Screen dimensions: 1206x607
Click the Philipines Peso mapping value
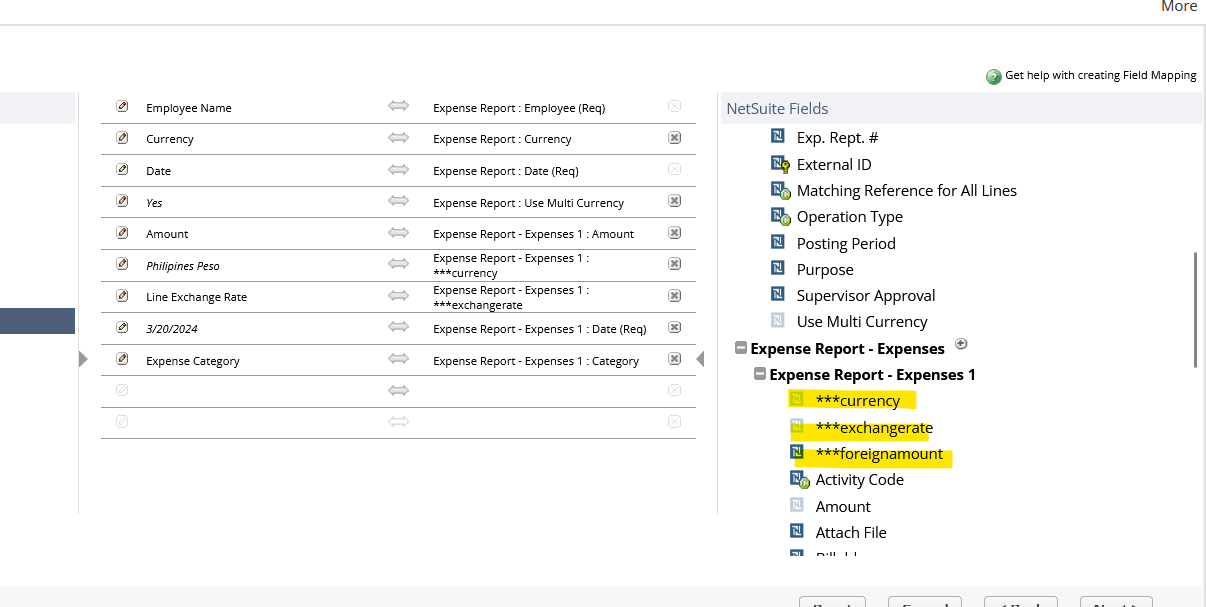tap(183, 266)
